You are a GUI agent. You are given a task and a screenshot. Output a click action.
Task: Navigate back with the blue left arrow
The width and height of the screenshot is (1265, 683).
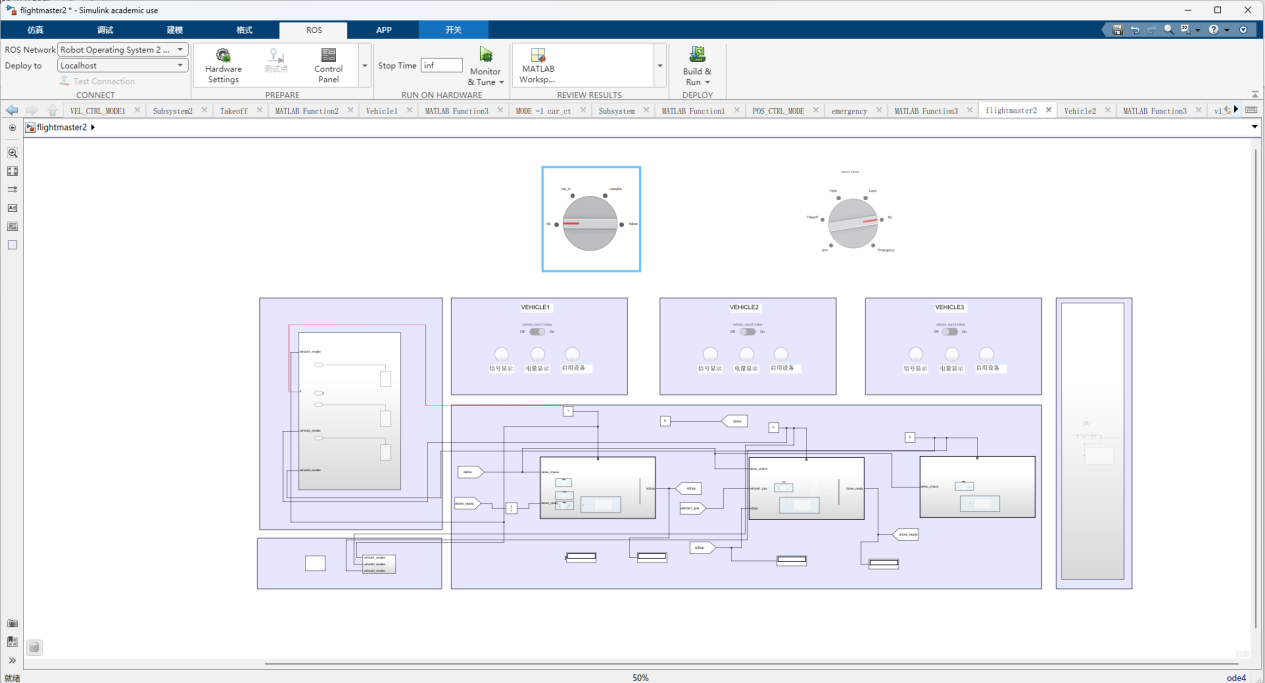click(x=12, y=110)
